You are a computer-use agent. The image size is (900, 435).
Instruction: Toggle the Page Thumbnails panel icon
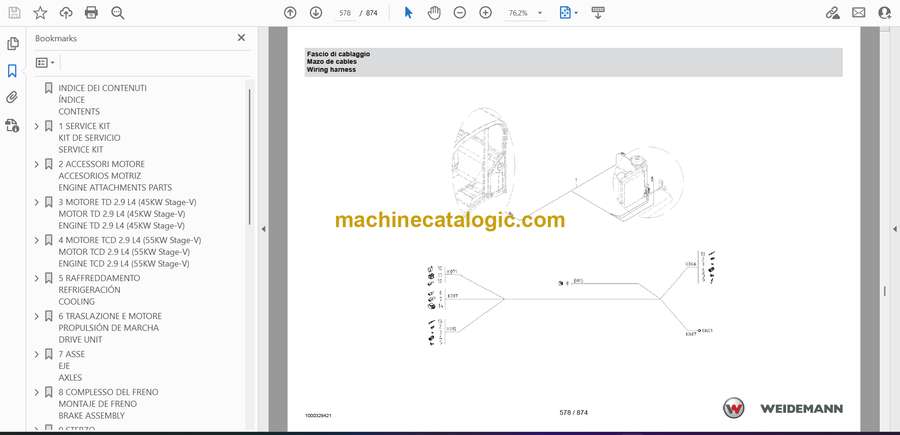pyautogui.click(x=13, y=44)
